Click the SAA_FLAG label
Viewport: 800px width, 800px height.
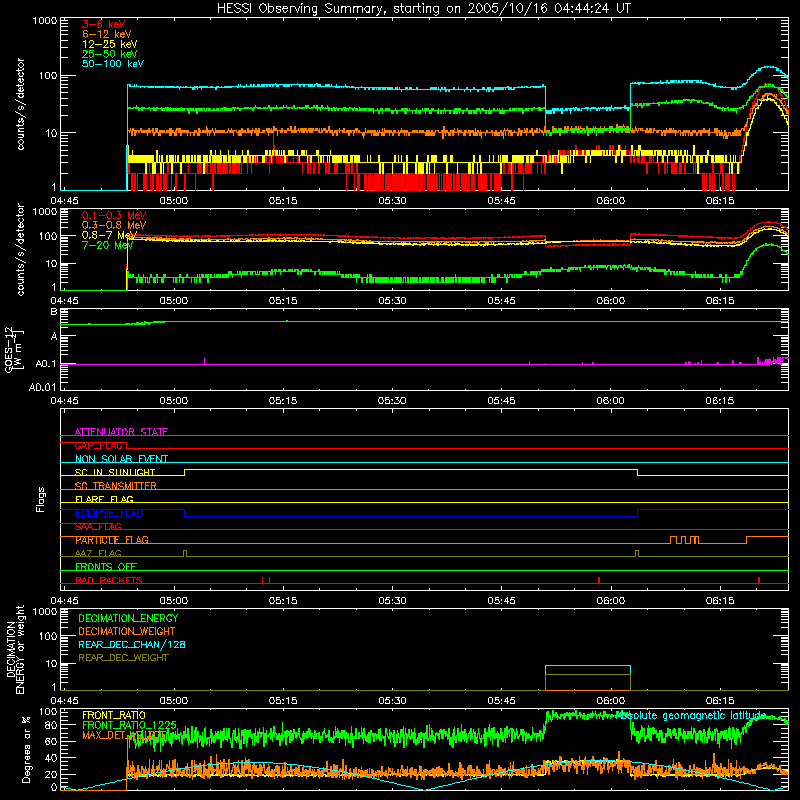pos(98,526)
